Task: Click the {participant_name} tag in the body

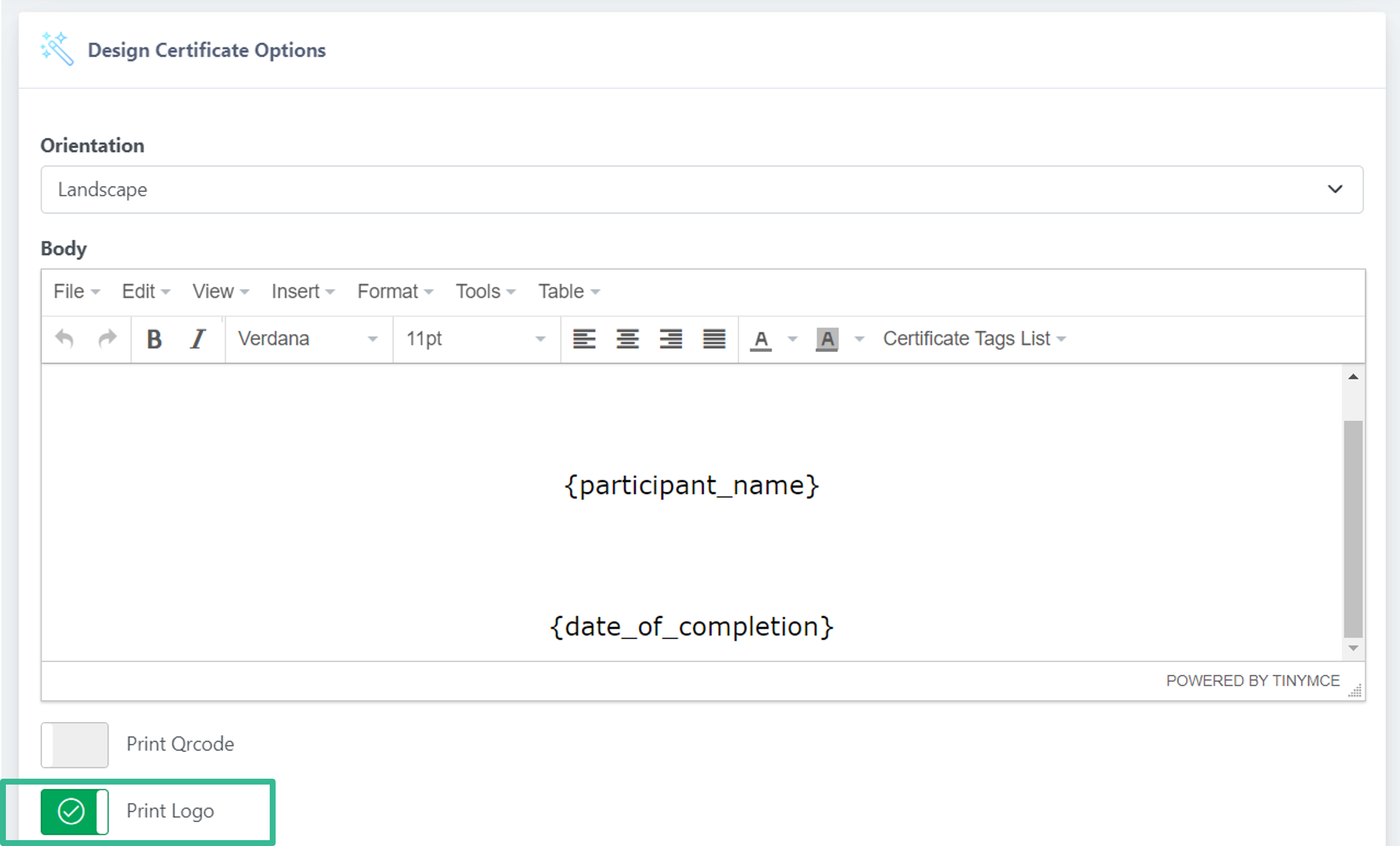Action: tap(691, 486)
